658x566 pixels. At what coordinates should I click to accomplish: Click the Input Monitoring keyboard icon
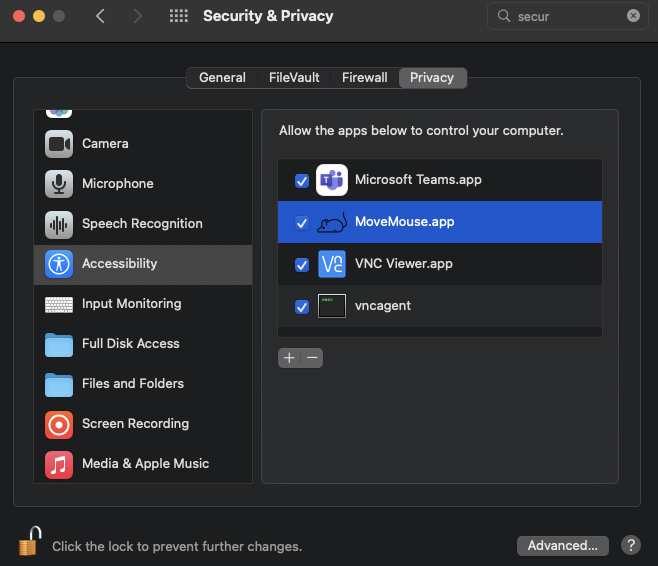click(59, 304)
